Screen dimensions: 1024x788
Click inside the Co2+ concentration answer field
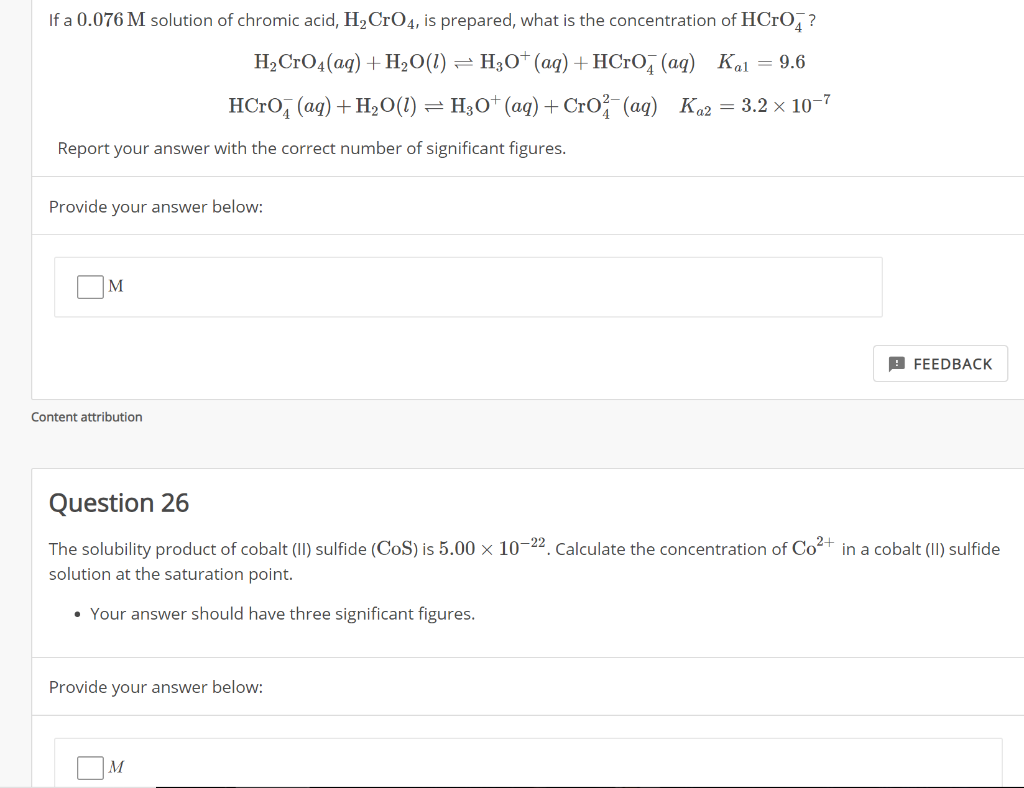(x=450, y=767)
